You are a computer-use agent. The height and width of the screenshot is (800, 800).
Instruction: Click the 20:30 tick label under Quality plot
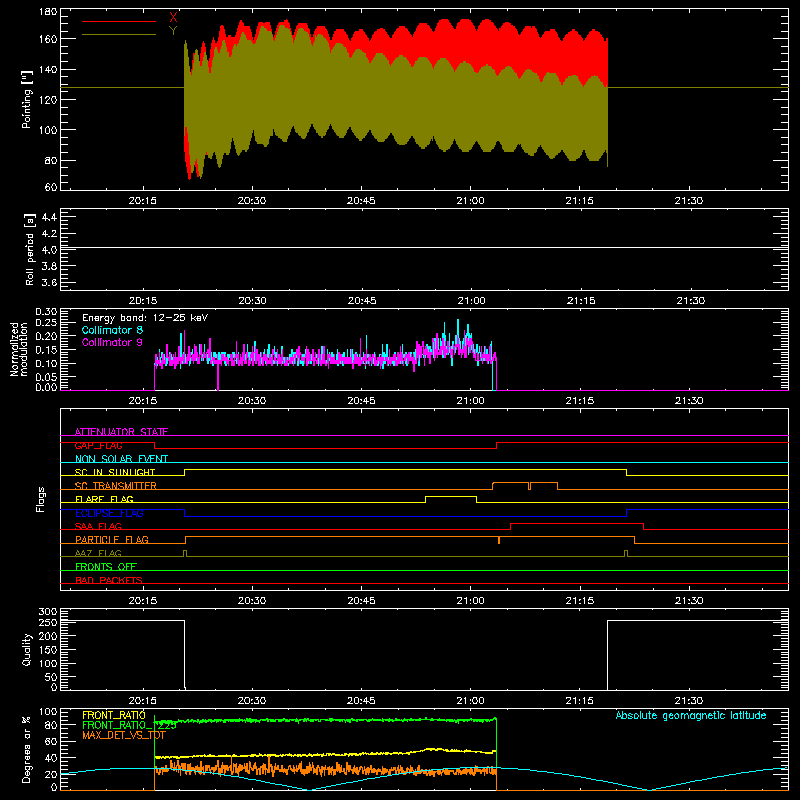[252, 701]
